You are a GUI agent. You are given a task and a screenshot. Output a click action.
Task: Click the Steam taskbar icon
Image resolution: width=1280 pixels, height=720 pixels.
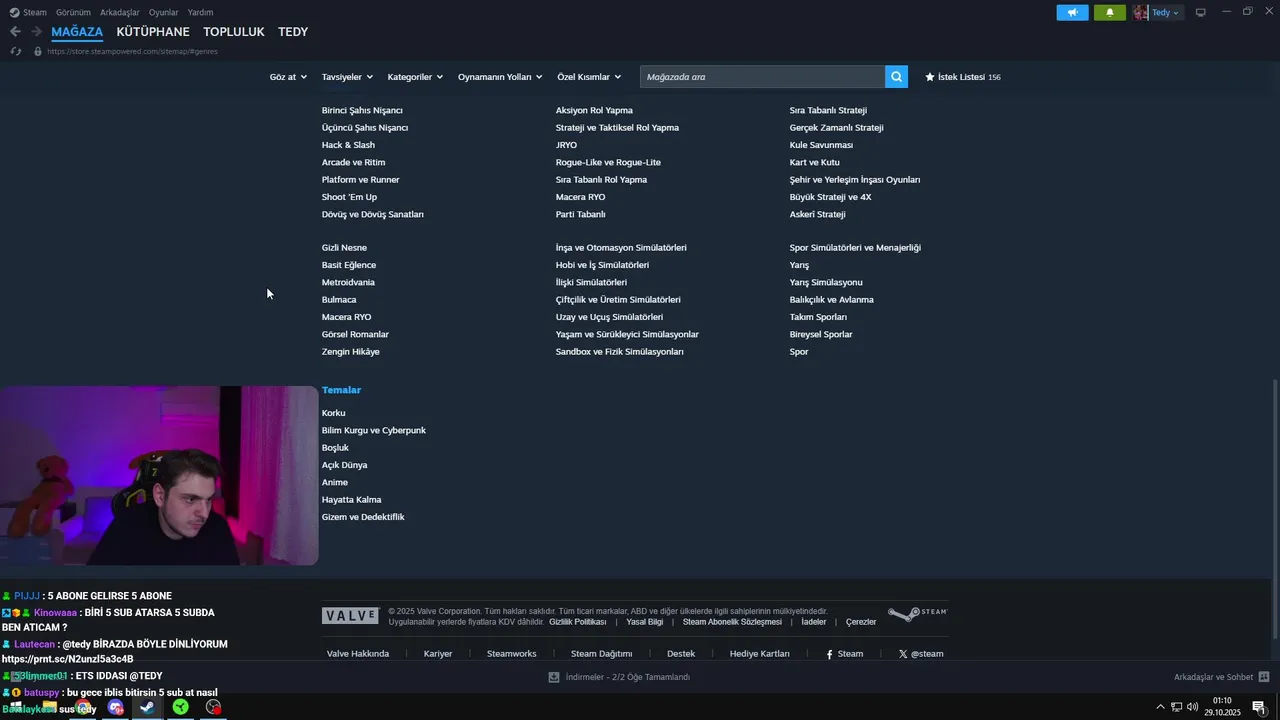click(x=147, y=707)
